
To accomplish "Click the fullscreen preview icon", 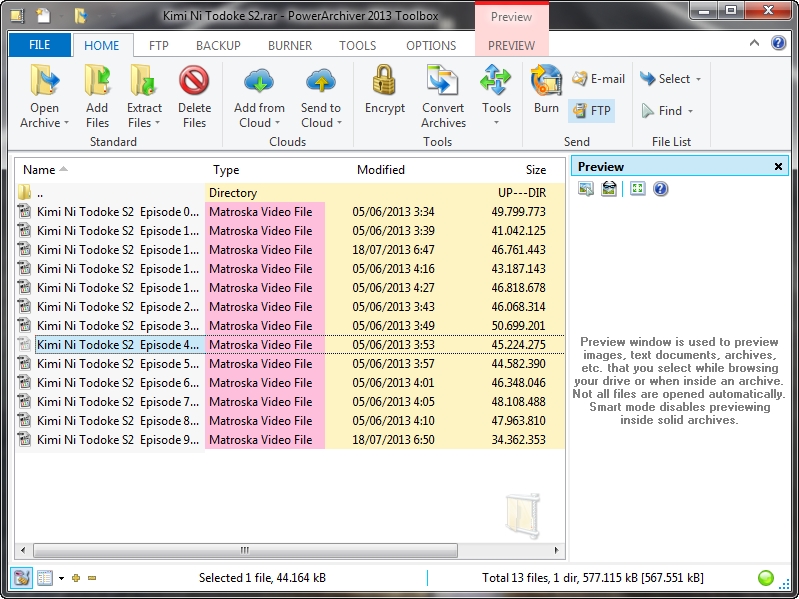I will (x=637, y=189).
